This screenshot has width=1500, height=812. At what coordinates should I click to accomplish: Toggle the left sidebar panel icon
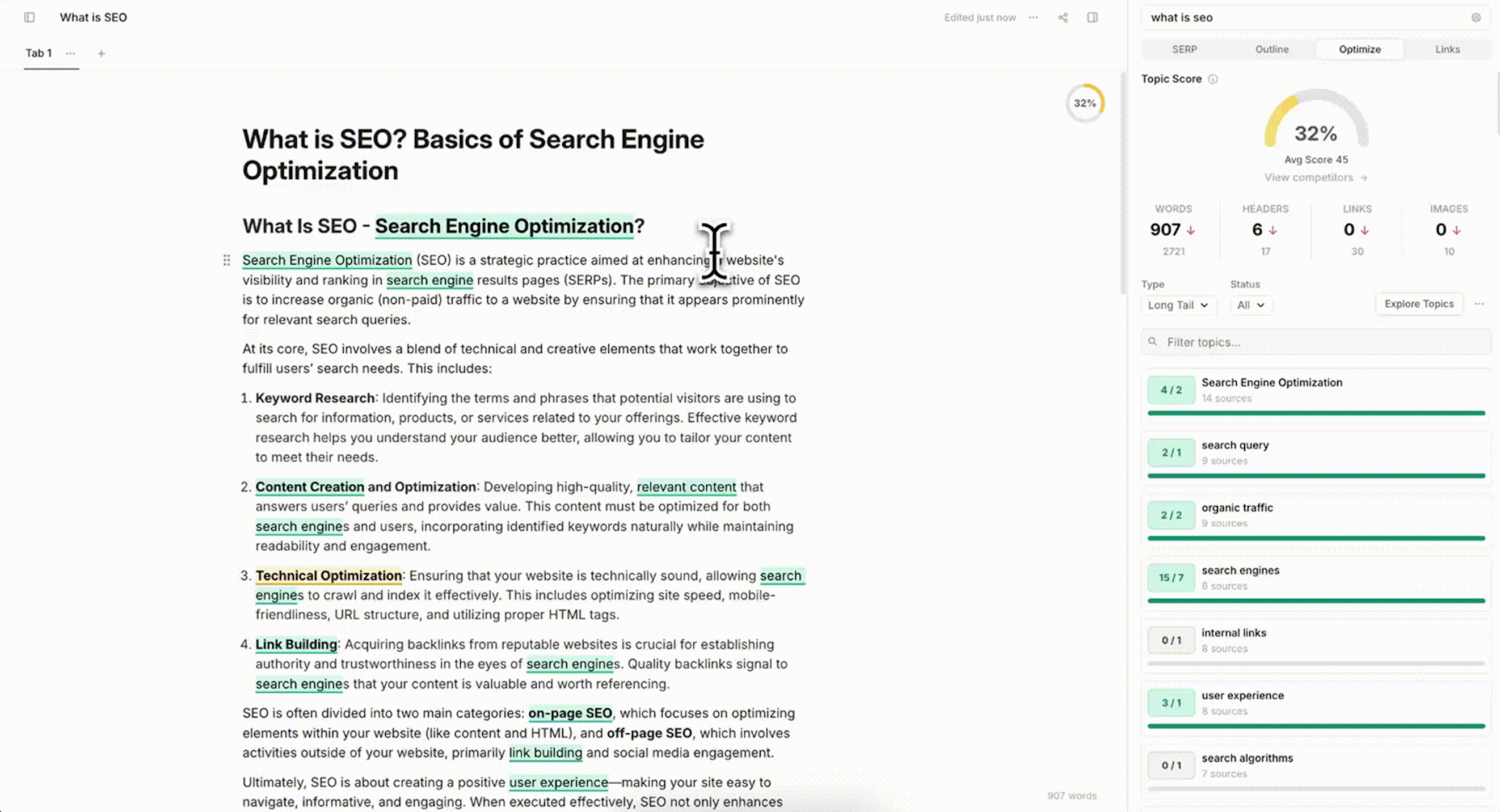coord(29,18)
